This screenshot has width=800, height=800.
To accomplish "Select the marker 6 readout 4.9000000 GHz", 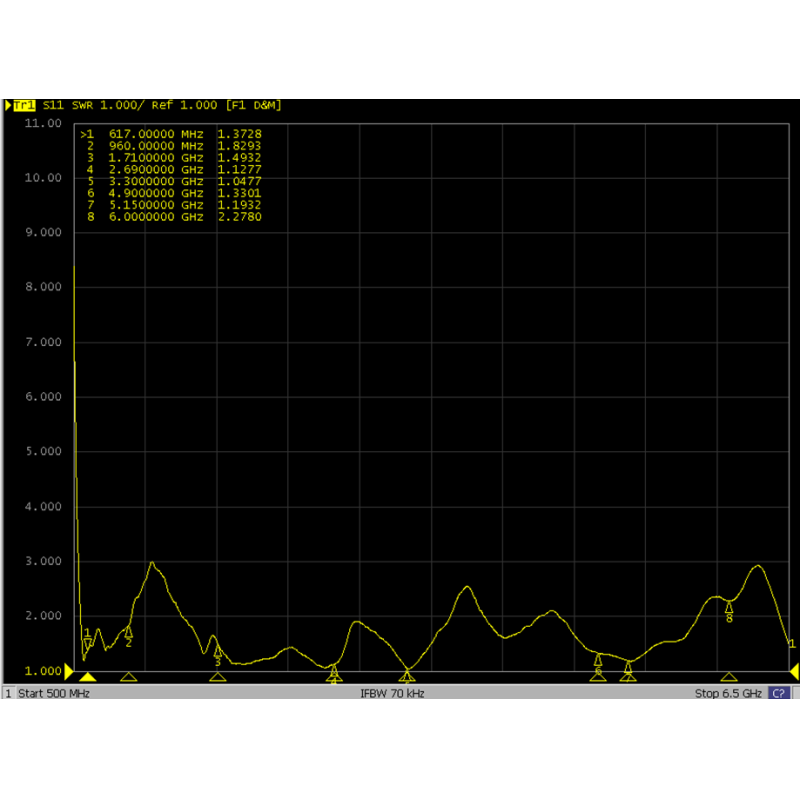I will [156, 193].
